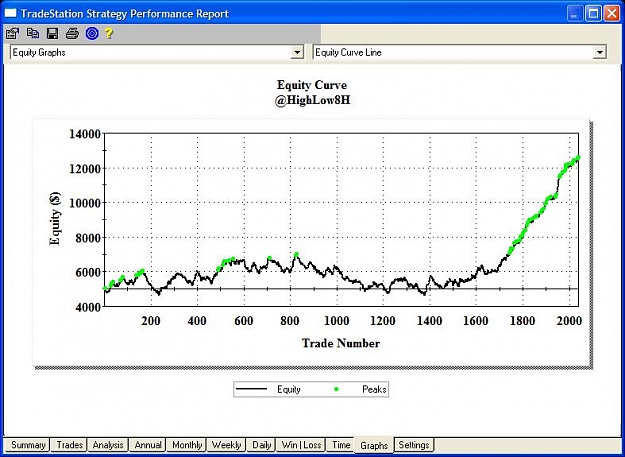
Task: Go to the Analysis tab
Action: pyautogui.click(x=108, y=445)
